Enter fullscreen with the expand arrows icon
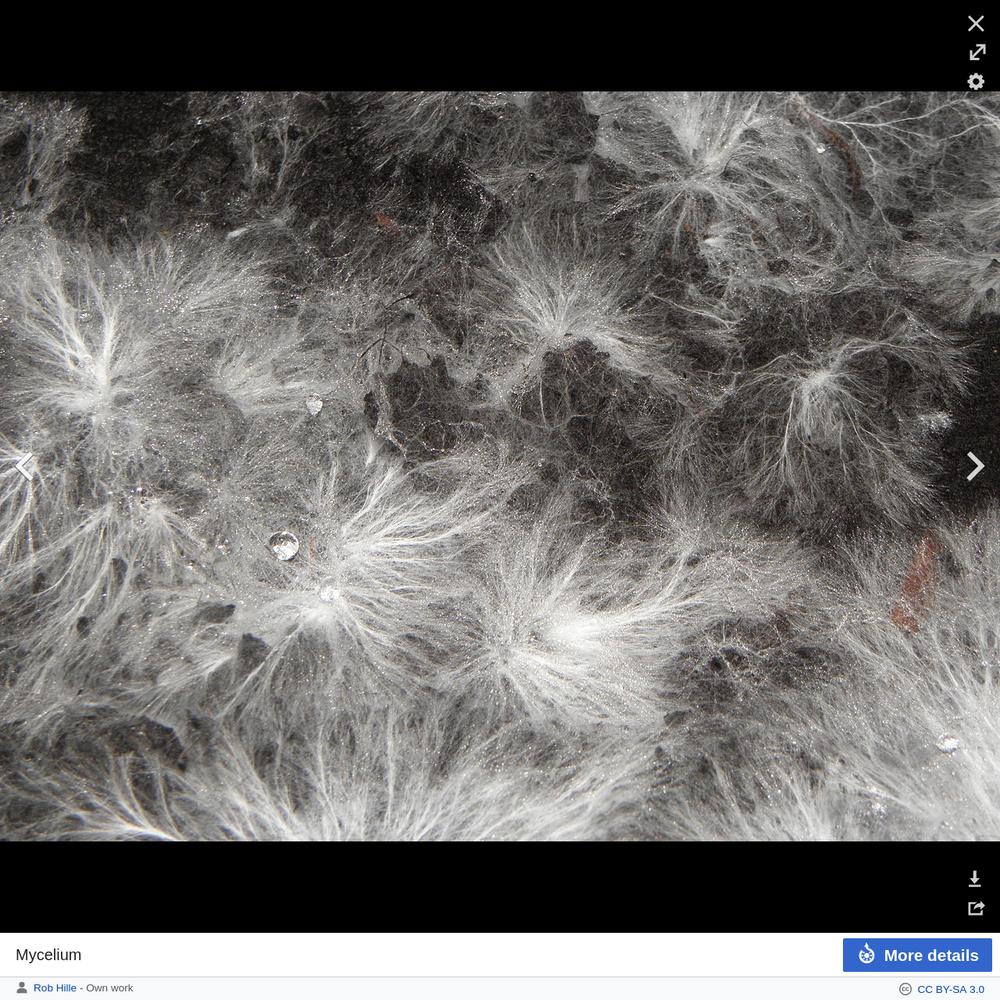This screenshot has height=1000, width=1000. pos(976,52)
